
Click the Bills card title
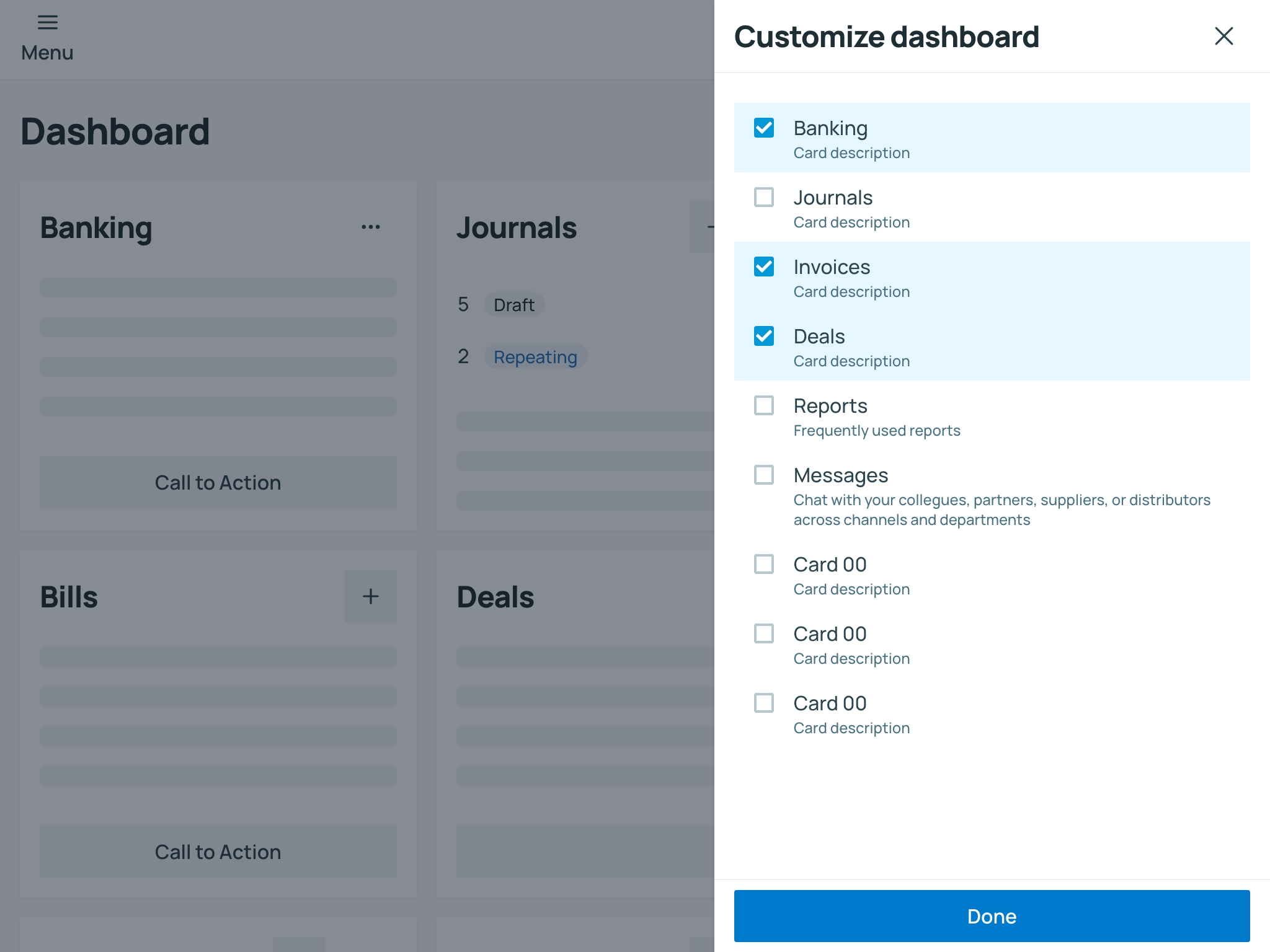69,597
